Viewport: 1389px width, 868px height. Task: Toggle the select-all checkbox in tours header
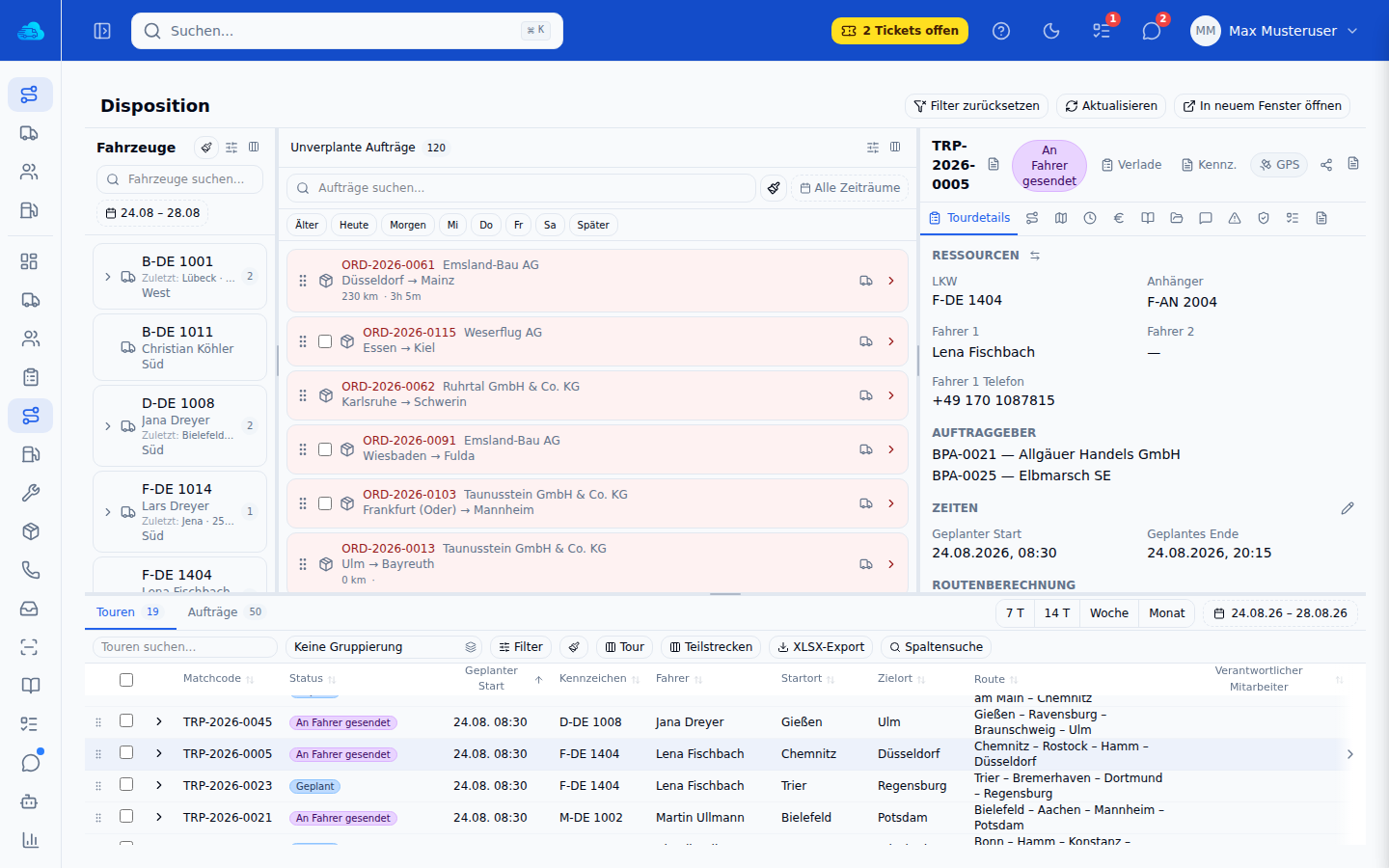[126, 680]
